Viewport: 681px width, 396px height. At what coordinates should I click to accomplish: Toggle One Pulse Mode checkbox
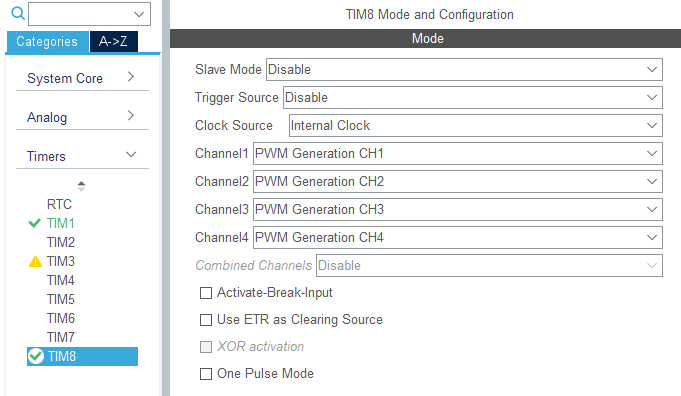206,374
